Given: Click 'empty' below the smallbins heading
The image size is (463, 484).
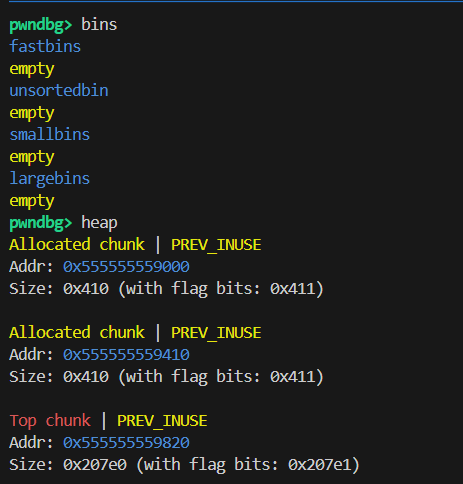Looking at the screenshot, I should (32, 157).
